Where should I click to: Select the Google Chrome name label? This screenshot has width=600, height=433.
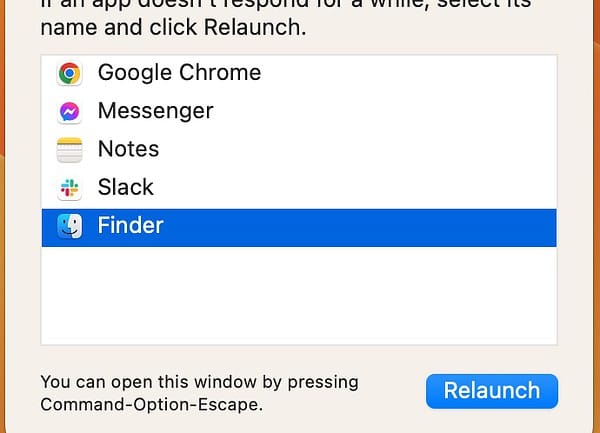tap(179, 73)
